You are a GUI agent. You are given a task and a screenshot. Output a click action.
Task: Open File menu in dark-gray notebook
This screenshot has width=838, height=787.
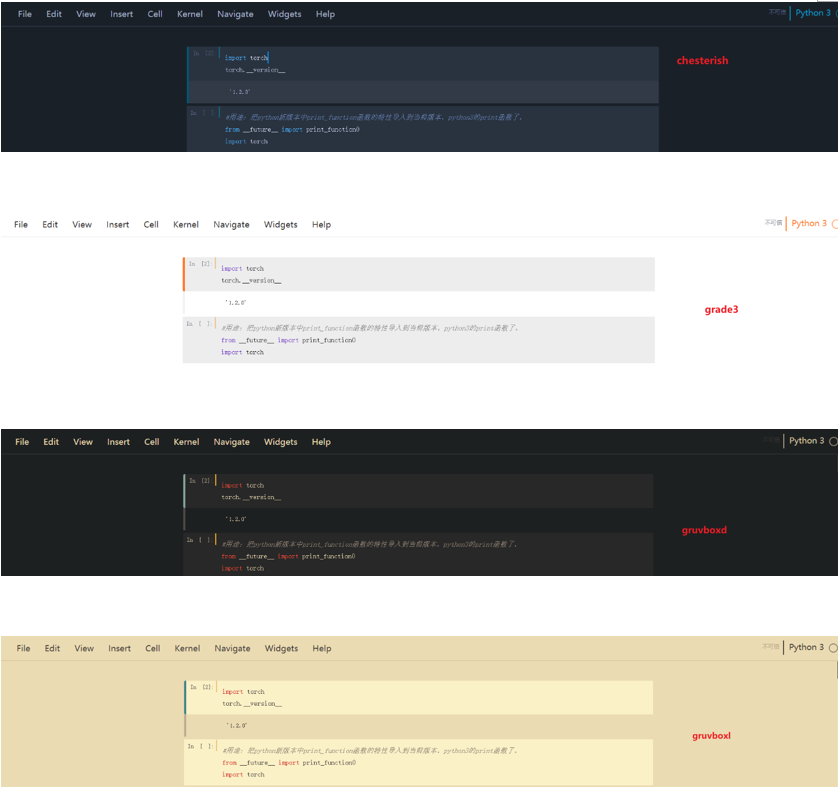coord(22,442)
